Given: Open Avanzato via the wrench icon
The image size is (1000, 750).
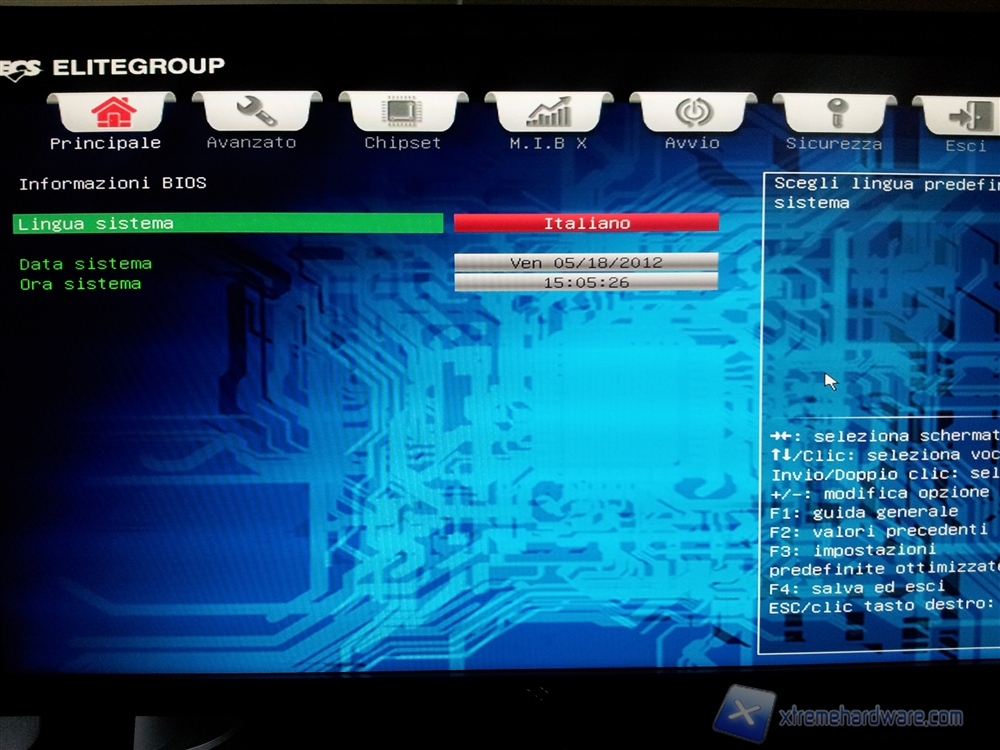Looking at the screenshot, I should click(x=256, y=111).
